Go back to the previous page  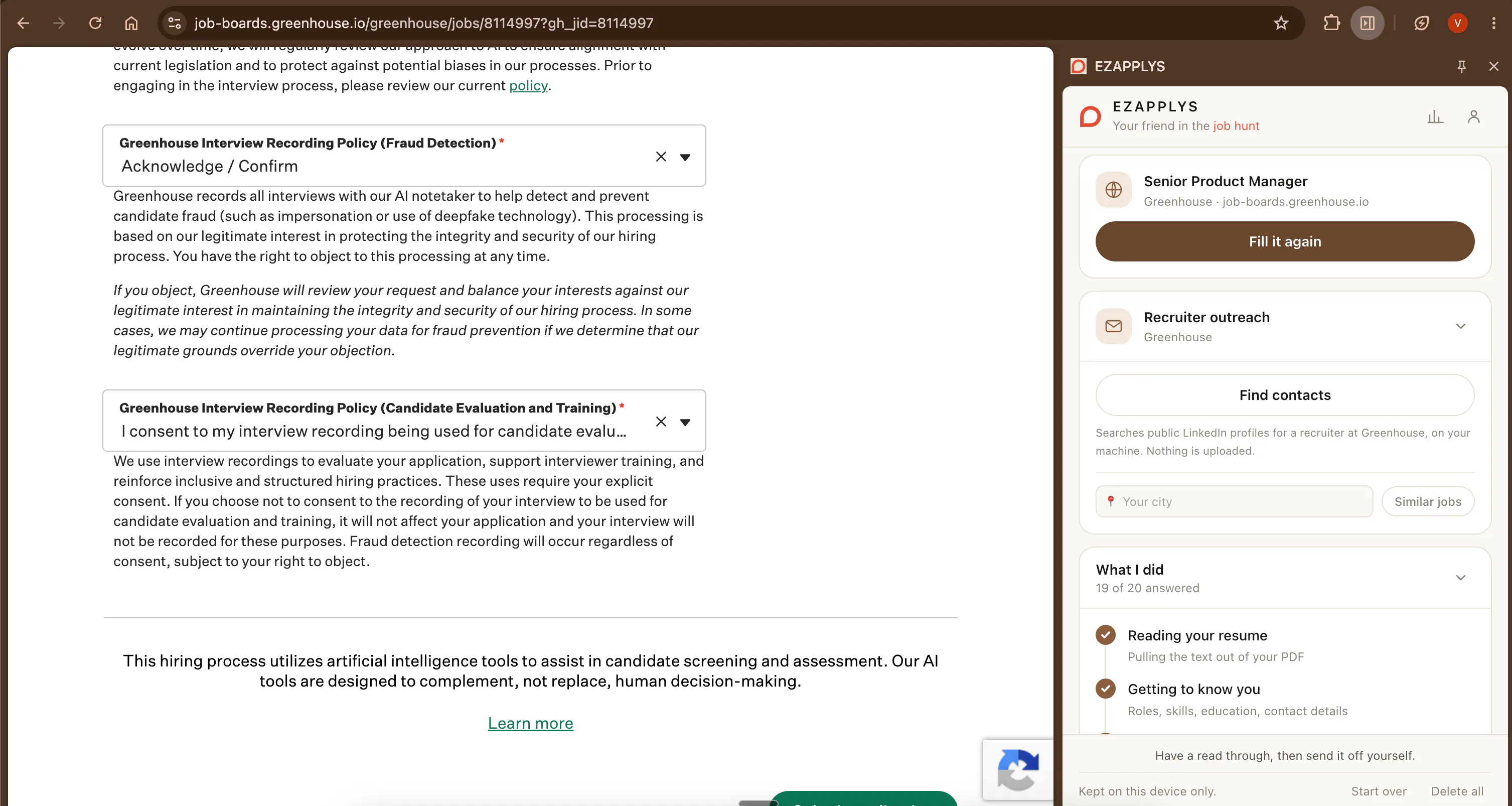[23, 23]
